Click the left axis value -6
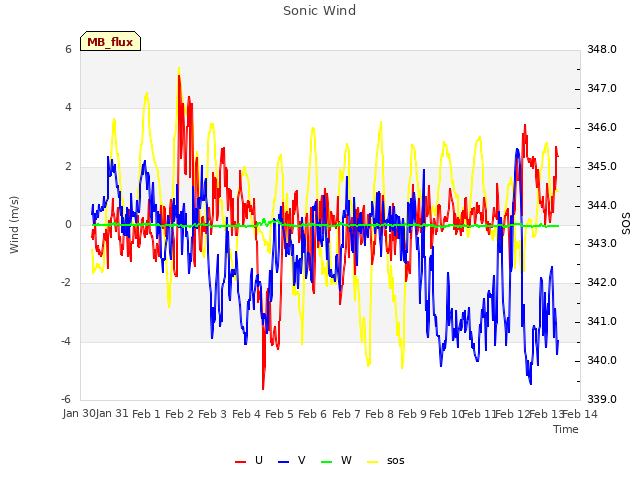The width and height of the screenshot is (640, 480). click(66, 399)
